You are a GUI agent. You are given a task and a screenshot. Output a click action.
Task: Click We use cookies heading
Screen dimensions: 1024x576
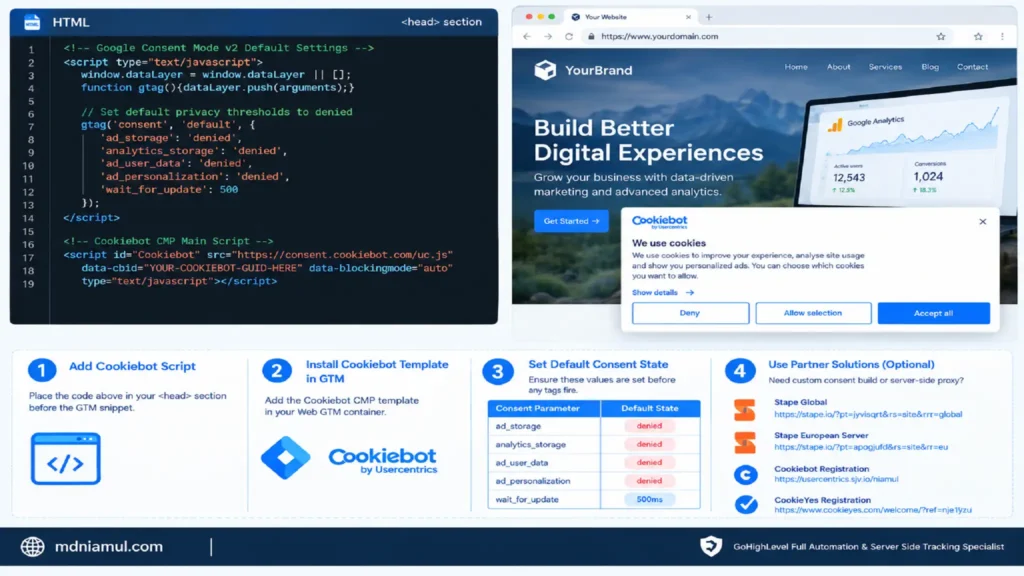(669, 243)
